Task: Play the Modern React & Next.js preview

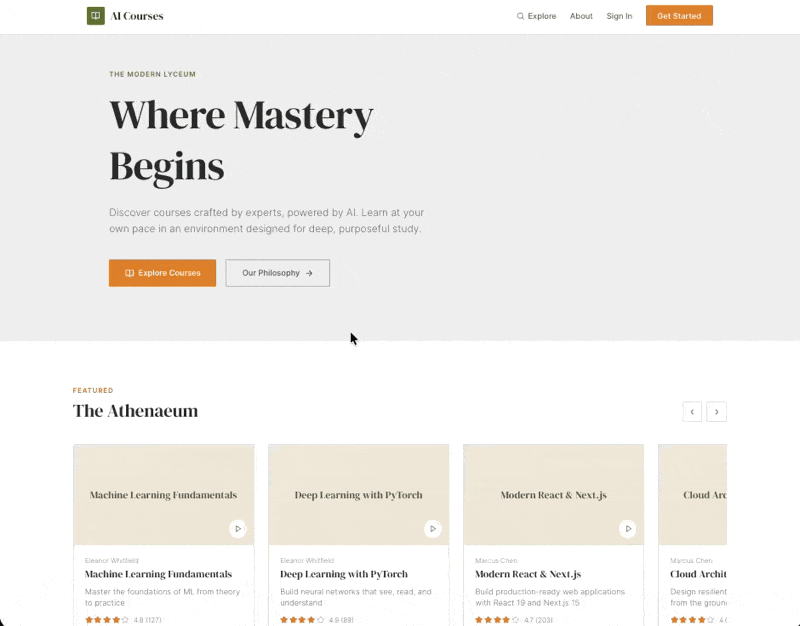Action: [628, 529]
